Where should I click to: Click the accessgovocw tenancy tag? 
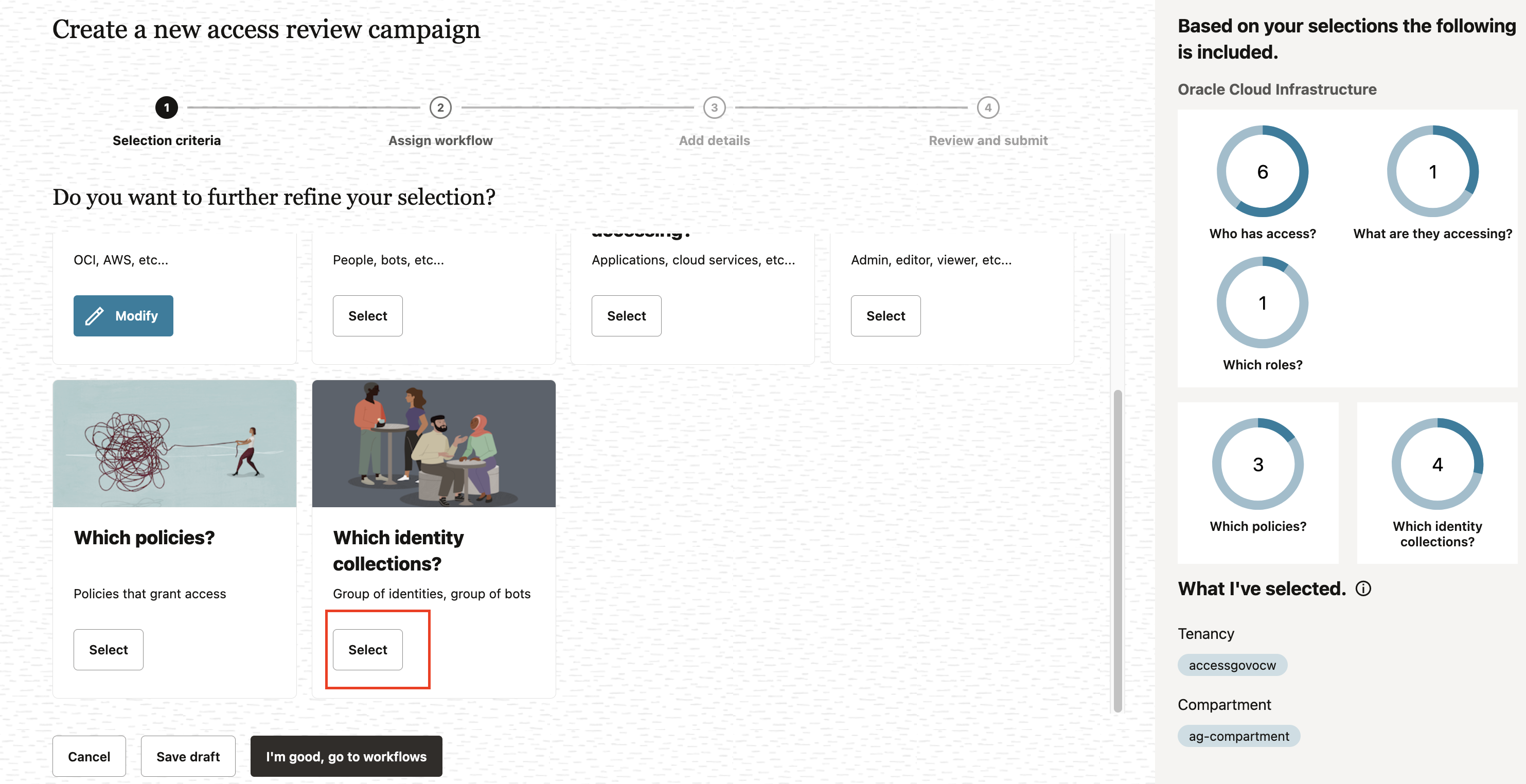click(x=1232, y=665)
